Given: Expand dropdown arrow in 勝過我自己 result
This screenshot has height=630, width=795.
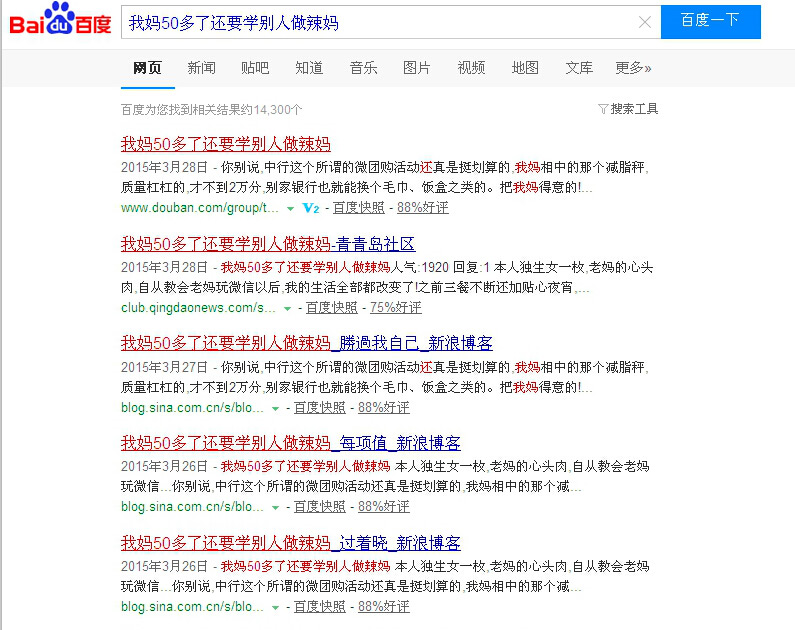Looking at the screenshot, I should tap(275, 408).
